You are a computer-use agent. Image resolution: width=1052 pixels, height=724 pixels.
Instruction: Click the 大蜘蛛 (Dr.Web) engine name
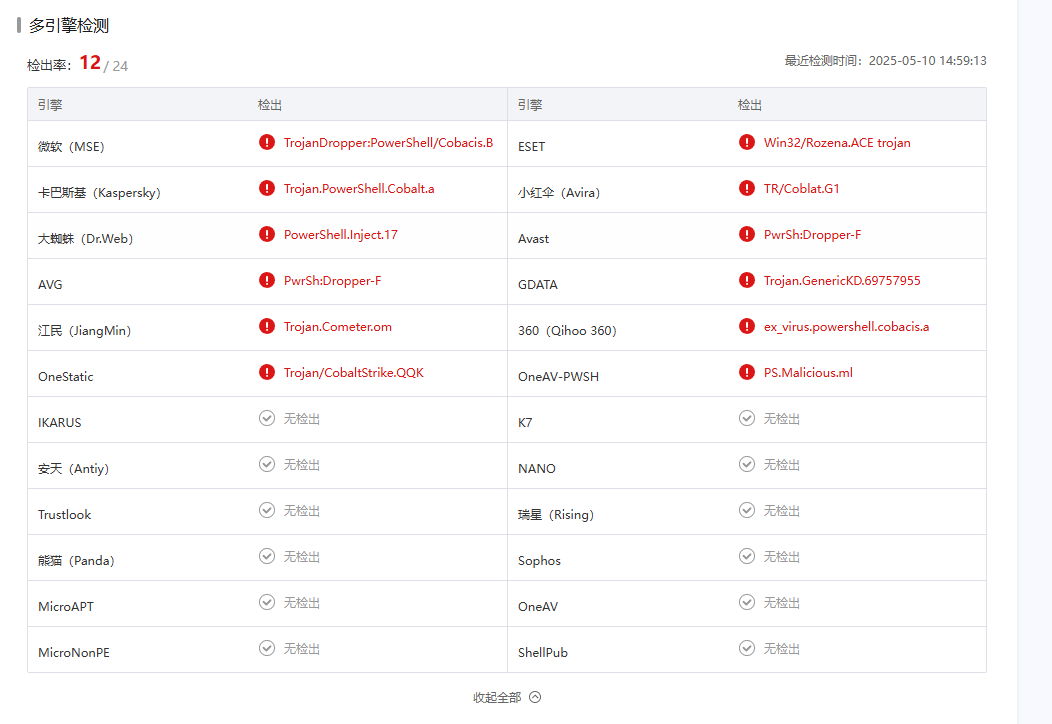pyautogui.click(x=85, y=238)
